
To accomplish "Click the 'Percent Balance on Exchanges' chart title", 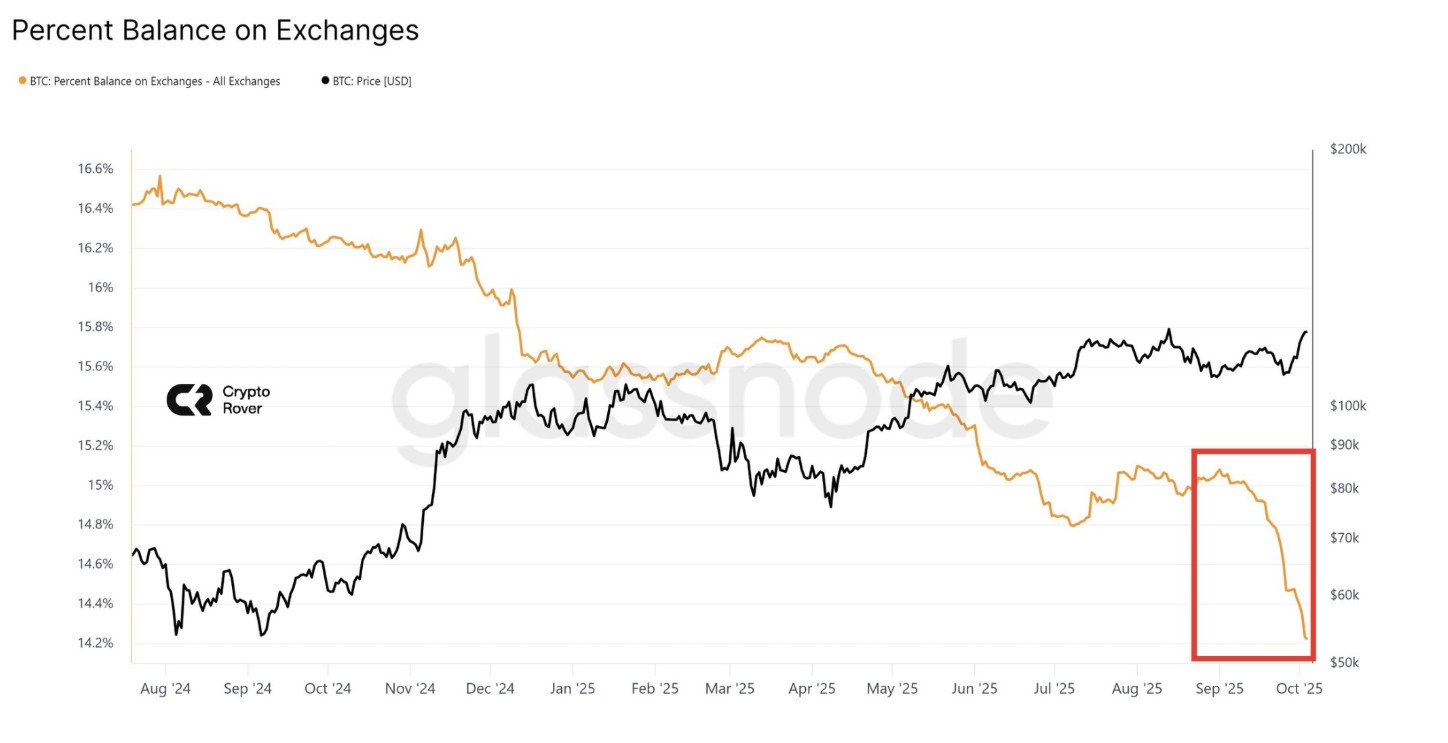I will [215, 30].
